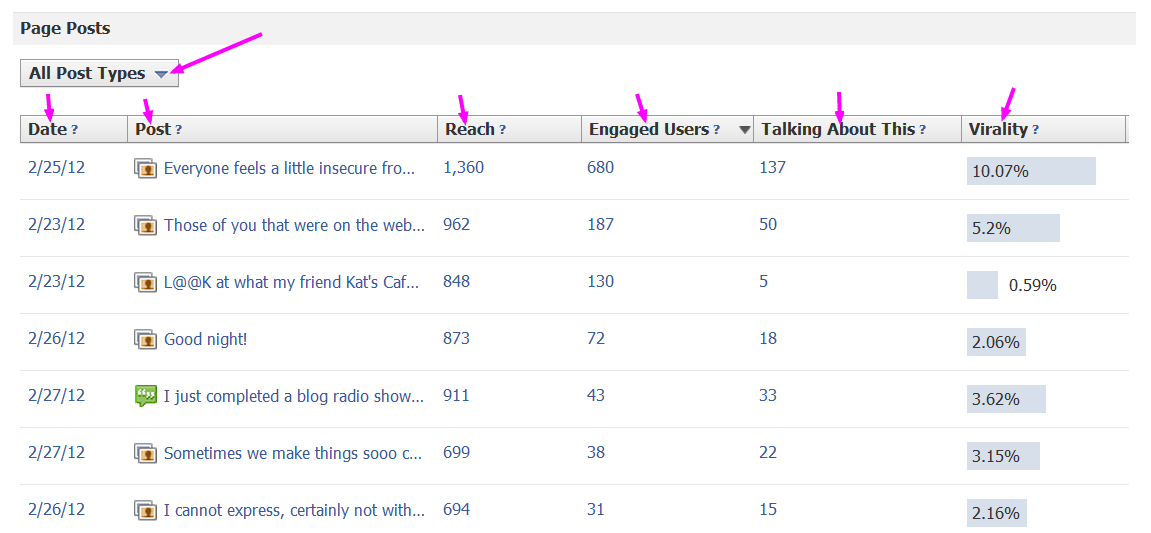The image size is (1151, 533).
Task: Click green status icon for blog radio show post
Action: tap(146, 396)
